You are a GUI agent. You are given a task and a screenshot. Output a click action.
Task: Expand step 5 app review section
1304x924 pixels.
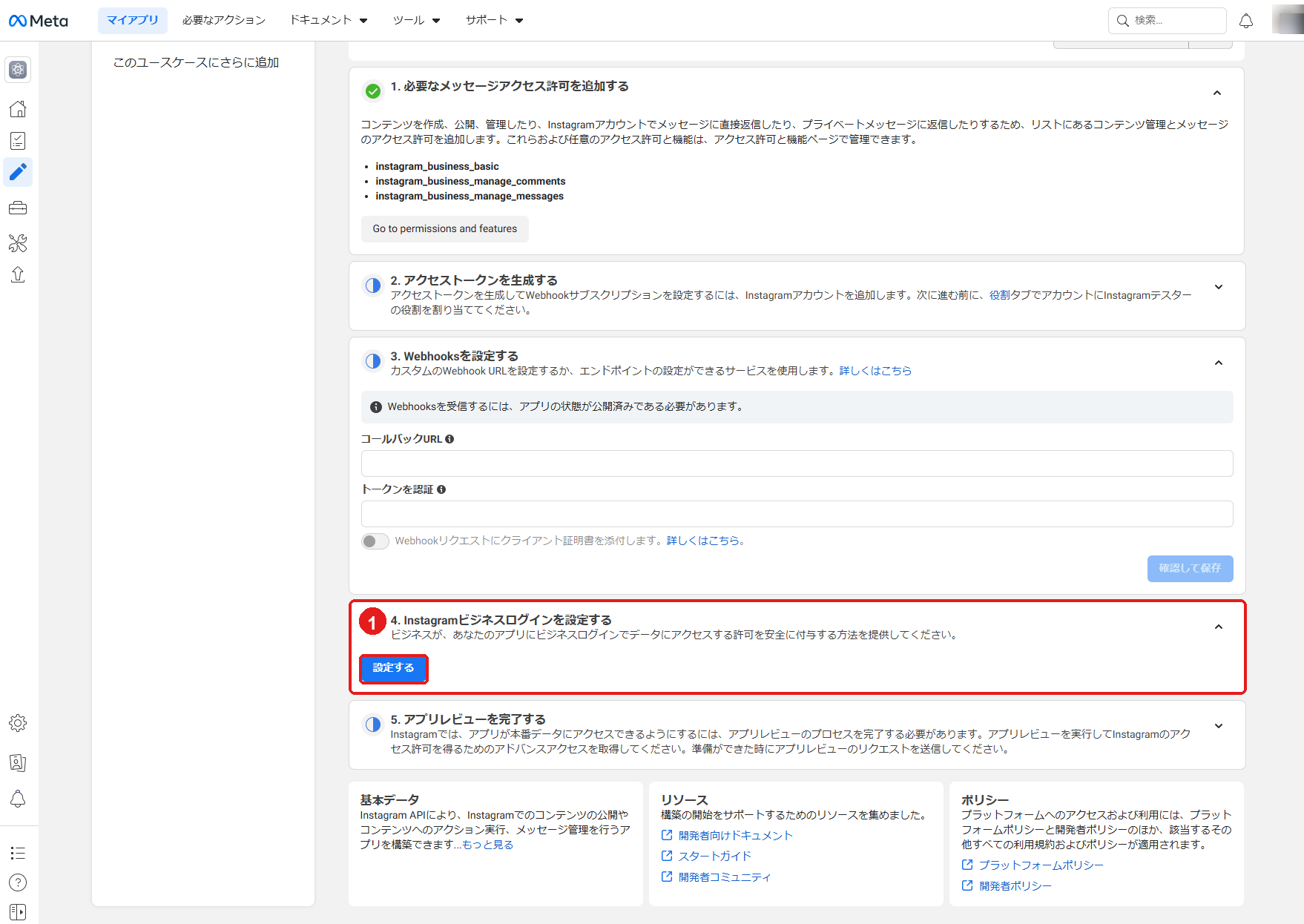pyautogui.click(x=1219, y=726)
